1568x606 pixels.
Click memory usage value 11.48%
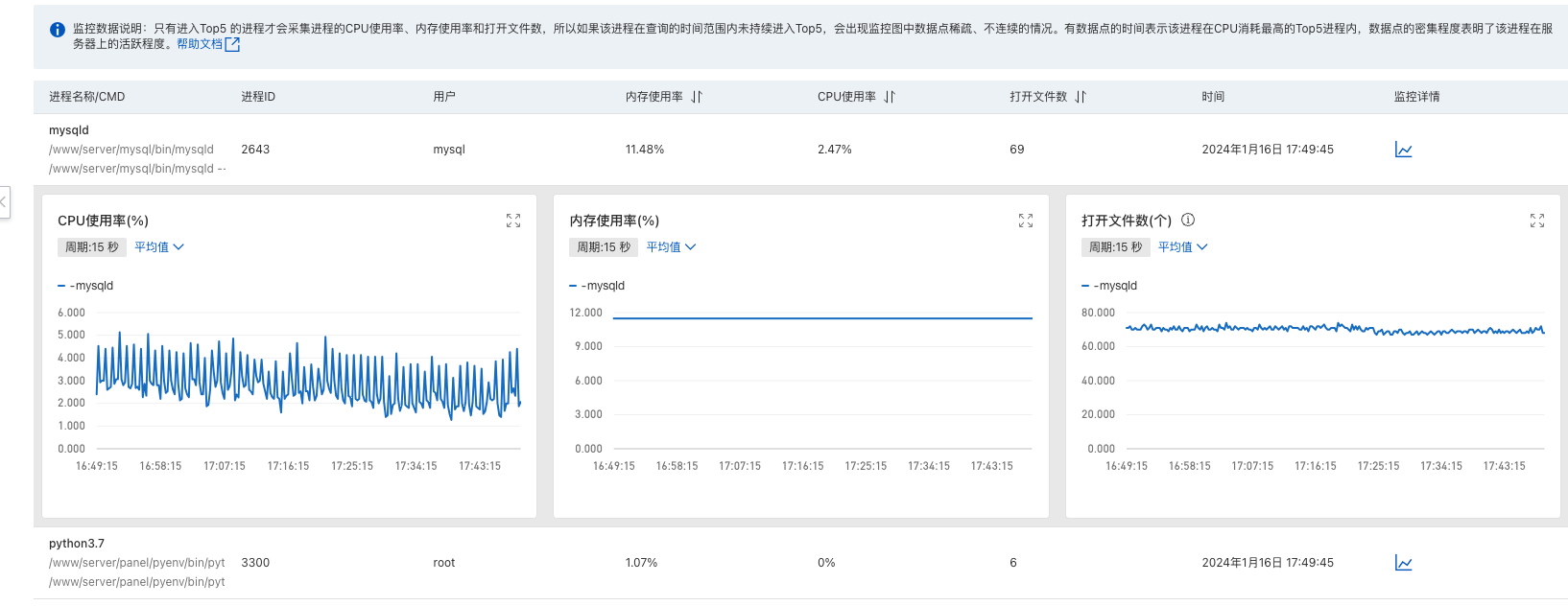(x=645, y=150)
